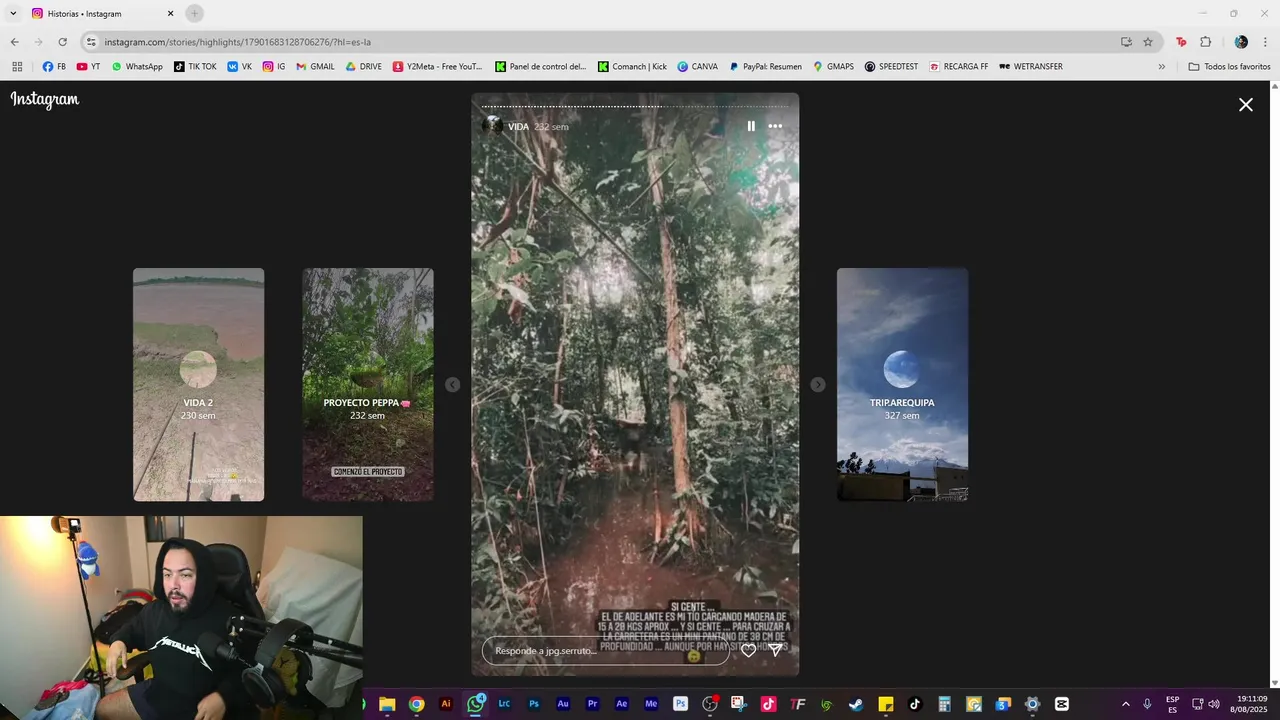Open Adobe After Effects from the taskbar
The width and height of the screenshot is (1280, 720).
point(622,704)
